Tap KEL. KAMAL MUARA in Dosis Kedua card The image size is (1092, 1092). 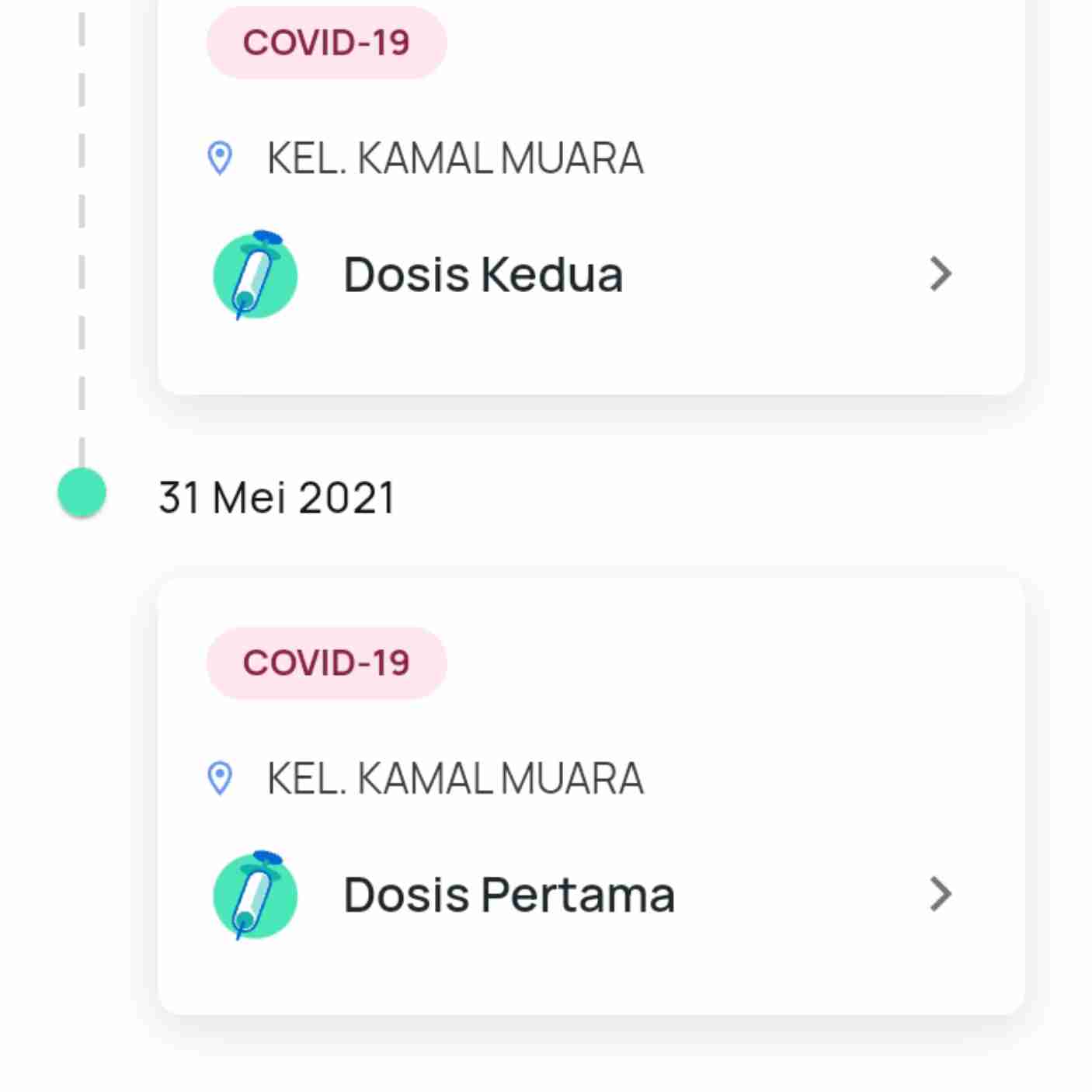455,158
